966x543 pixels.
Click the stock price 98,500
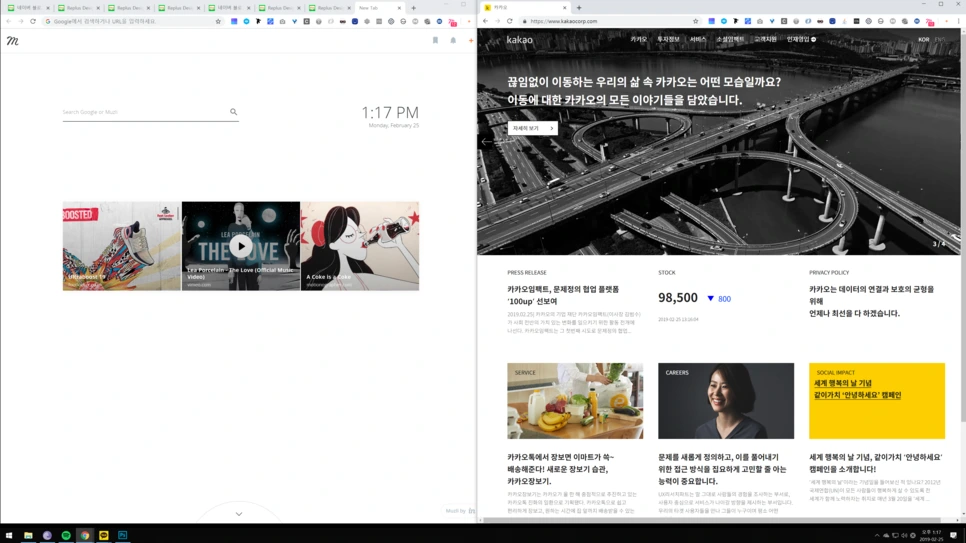[x=678, y=298]
